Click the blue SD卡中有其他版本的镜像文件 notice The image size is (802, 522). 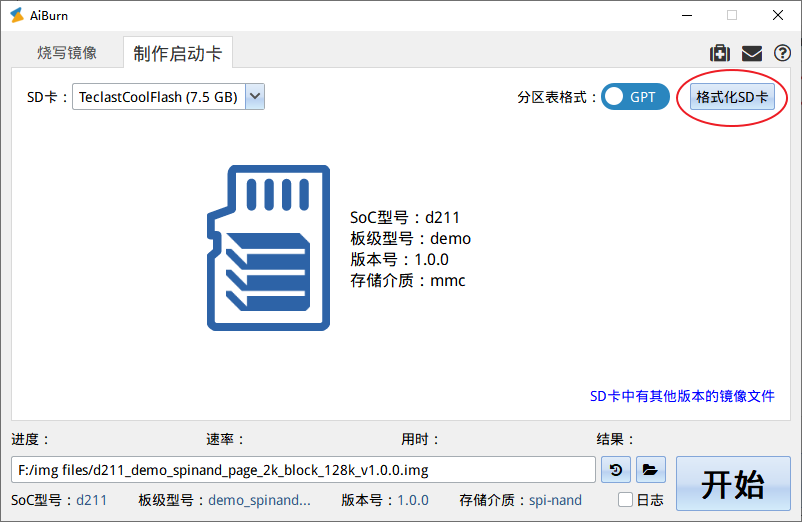[x=682, y=396]
